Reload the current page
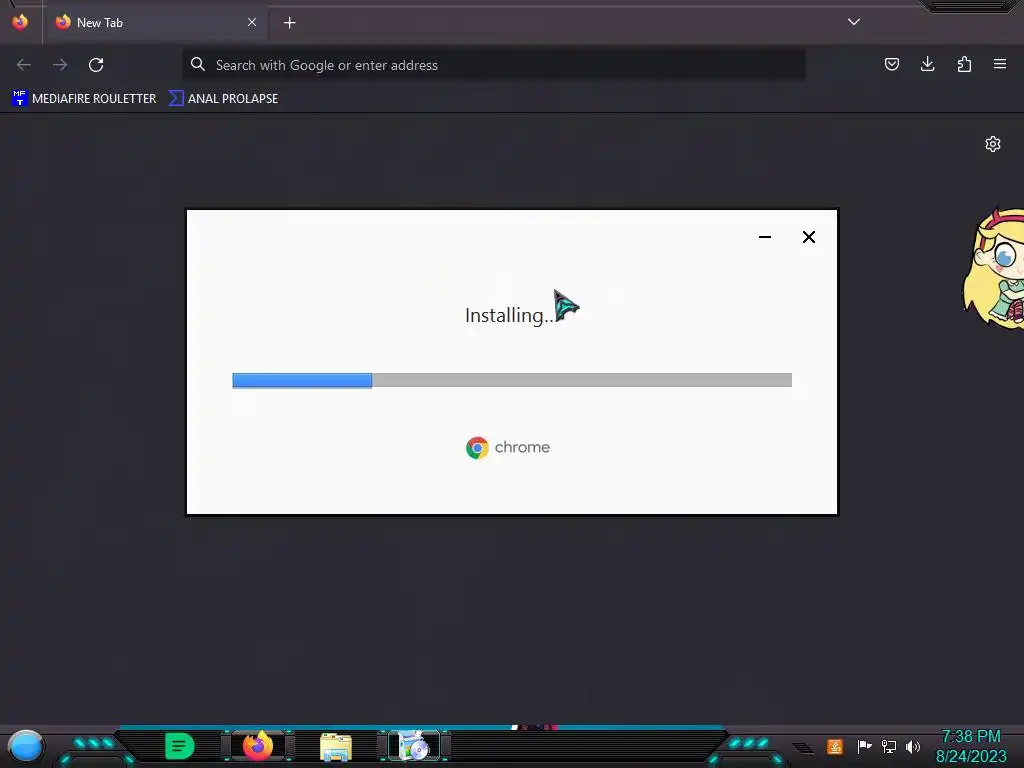The width and height of the screenshot is (1024, 768). [96, 65]
